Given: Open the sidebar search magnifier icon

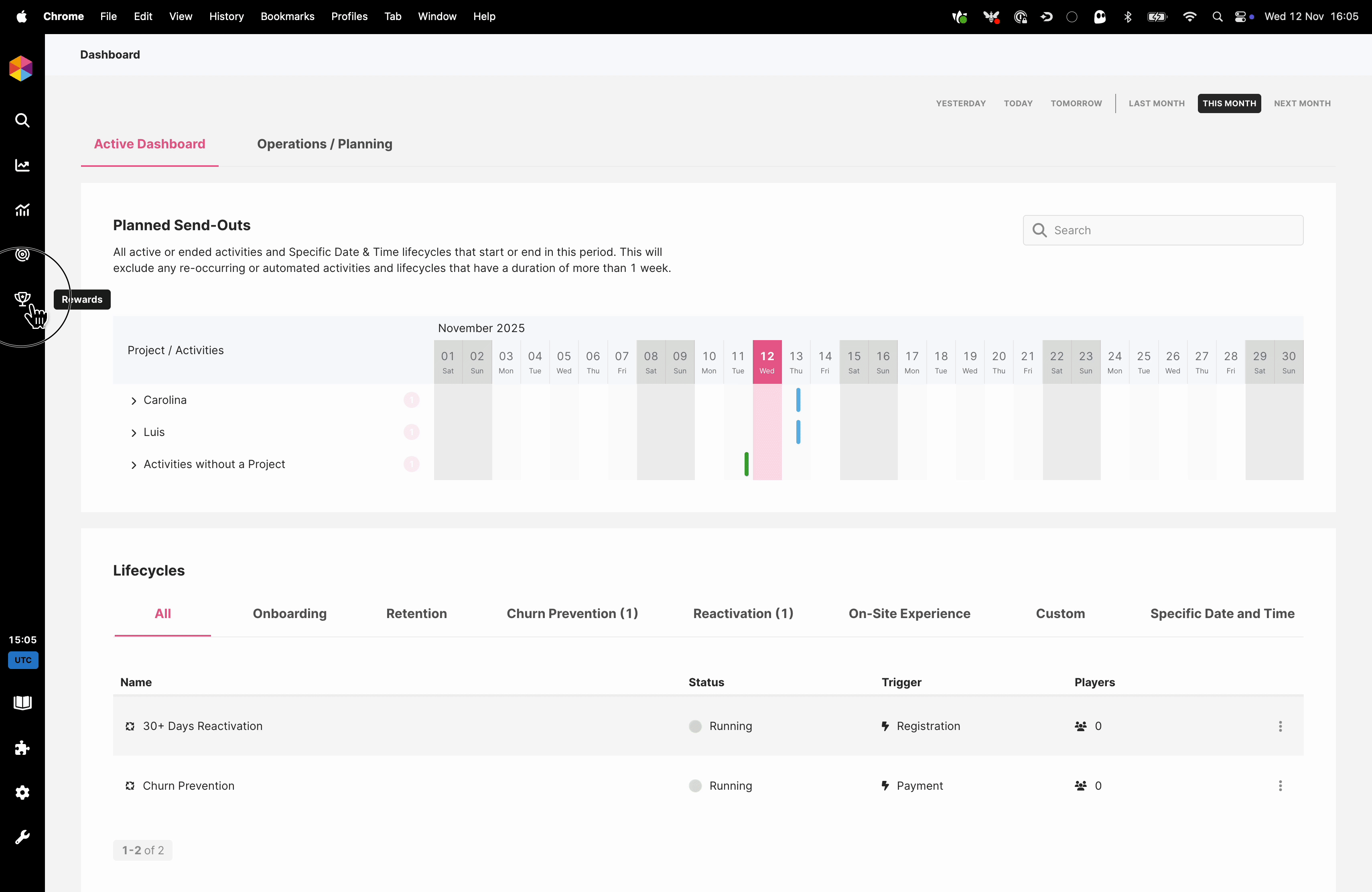Looking at the screenshot, I should coord(22,120).
